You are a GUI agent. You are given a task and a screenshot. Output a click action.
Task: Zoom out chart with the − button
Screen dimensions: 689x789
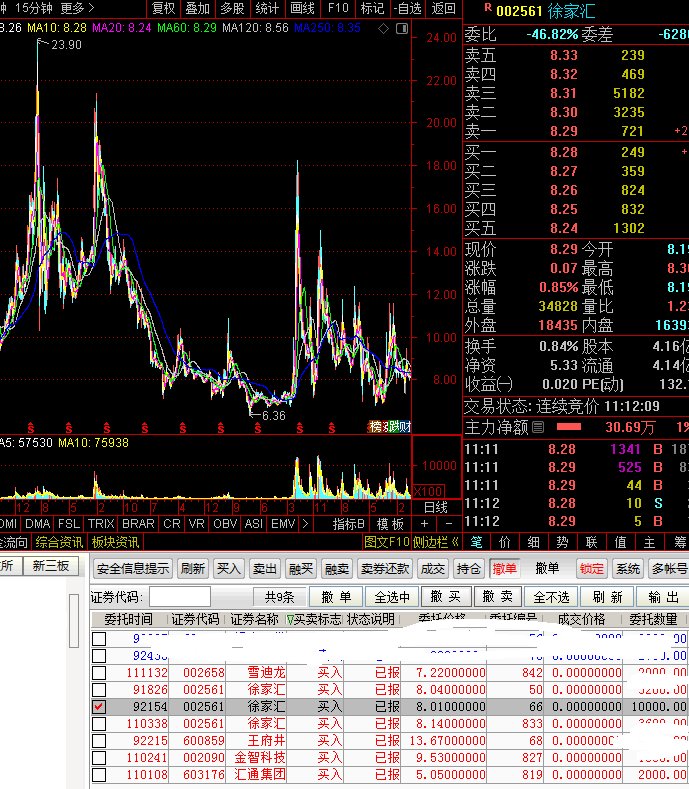pos(448,524)
